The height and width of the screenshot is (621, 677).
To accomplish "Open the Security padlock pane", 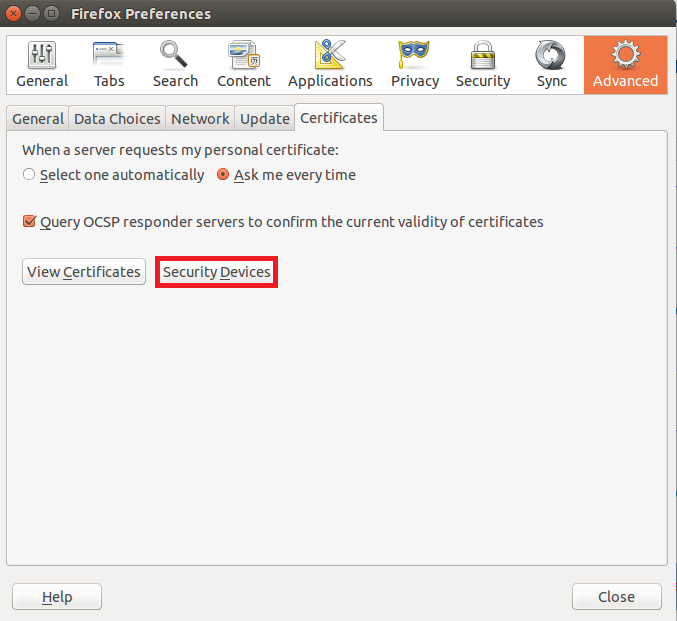I will pos(483,65).
